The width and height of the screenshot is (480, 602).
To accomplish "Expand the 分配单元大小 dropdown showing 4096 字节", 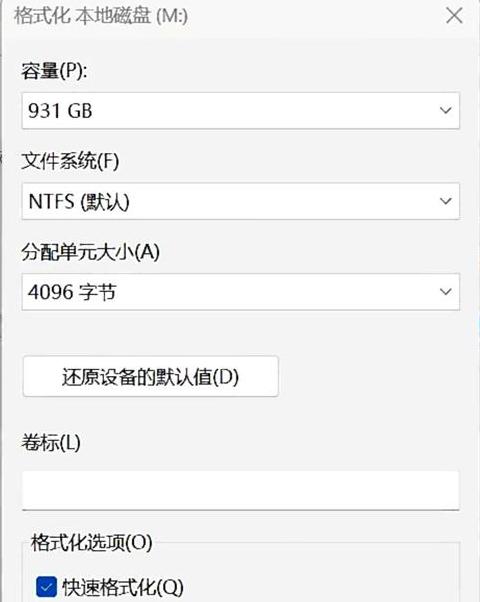I will point(241,292).
